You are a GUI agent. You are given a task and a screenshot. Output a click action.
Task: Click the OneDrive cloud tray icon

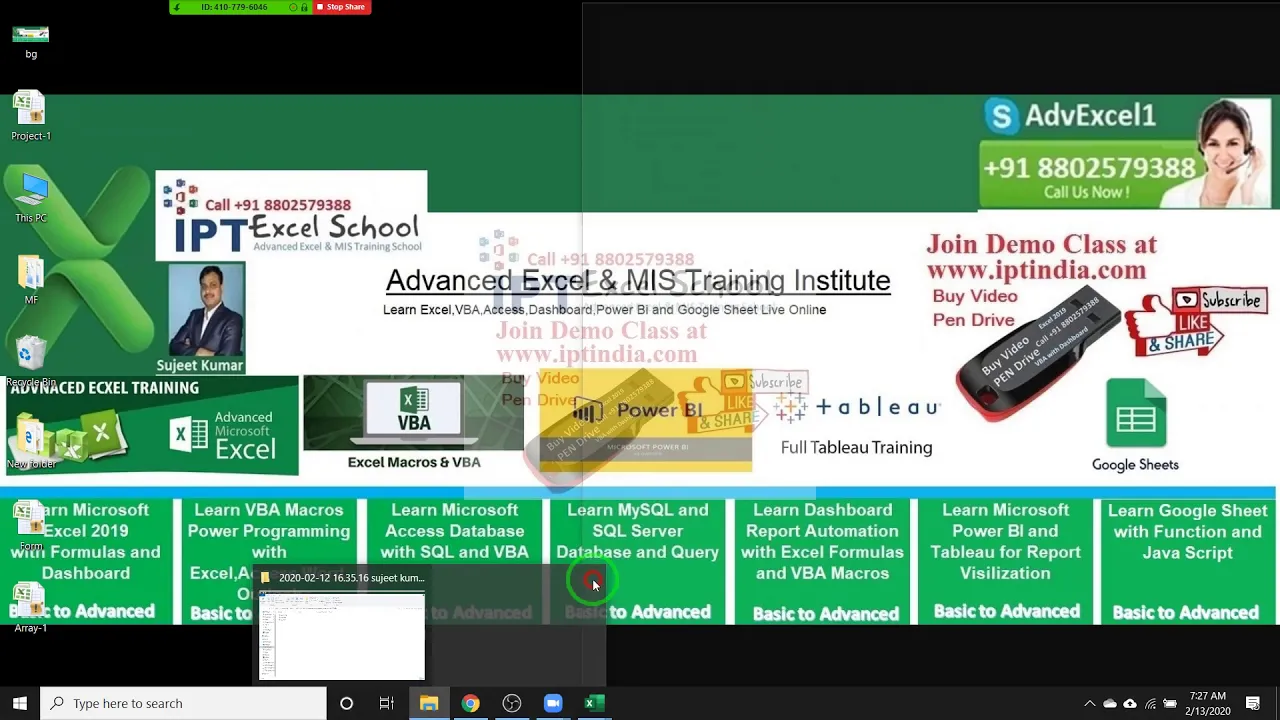pyautogui.click(x=1110, y=703)
